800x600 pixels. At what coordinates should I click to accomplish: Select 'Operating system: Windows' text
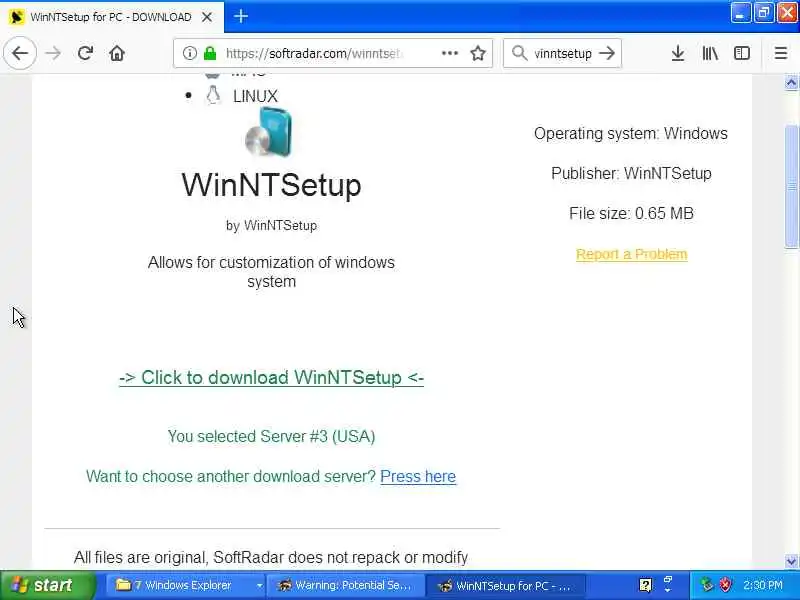point(631,133)
